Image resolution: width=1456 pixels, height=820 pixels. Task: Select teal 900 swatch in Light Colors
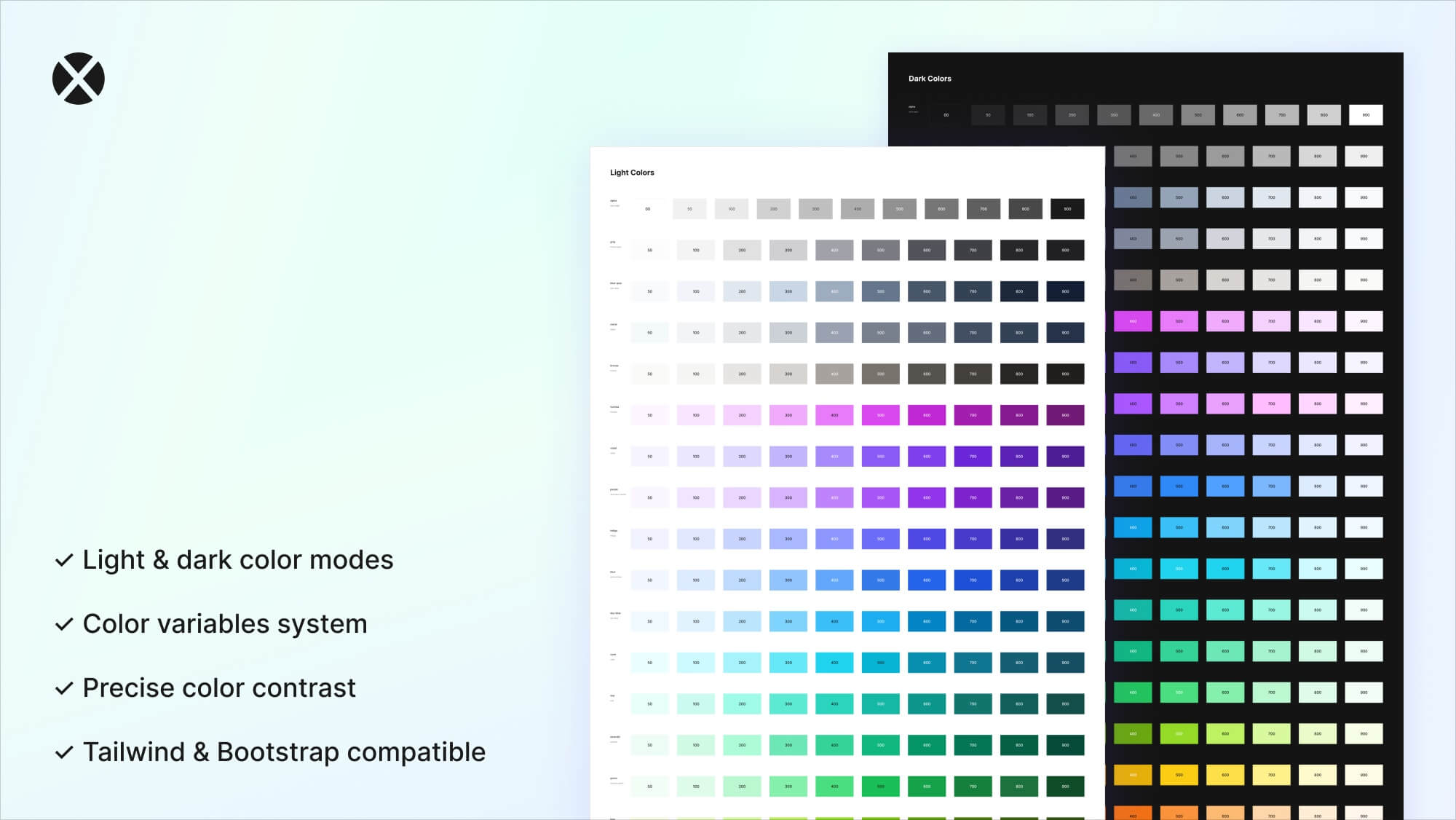point(1065,704)
